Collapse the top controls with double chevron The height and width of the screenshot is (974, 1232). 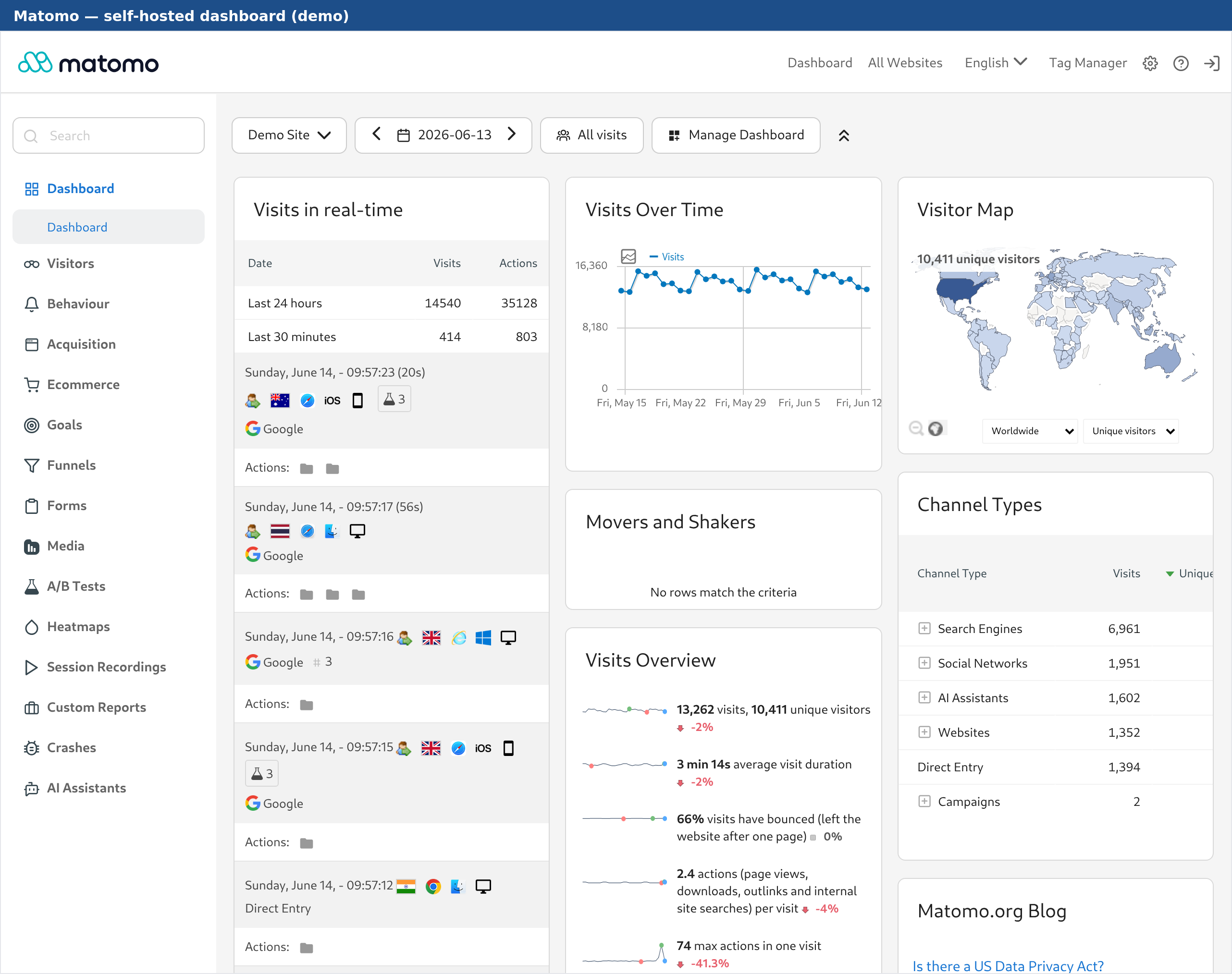click(x=844, y=135)
